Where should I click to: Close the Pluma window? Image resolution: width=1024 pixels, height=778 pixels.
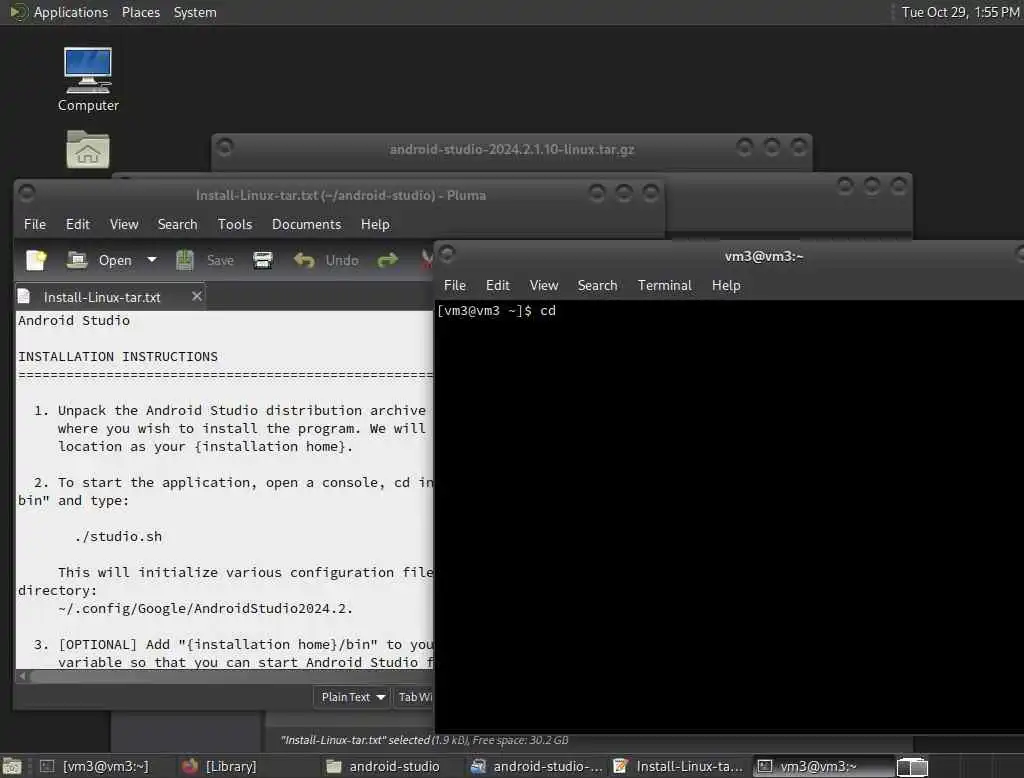pos(650,193)
